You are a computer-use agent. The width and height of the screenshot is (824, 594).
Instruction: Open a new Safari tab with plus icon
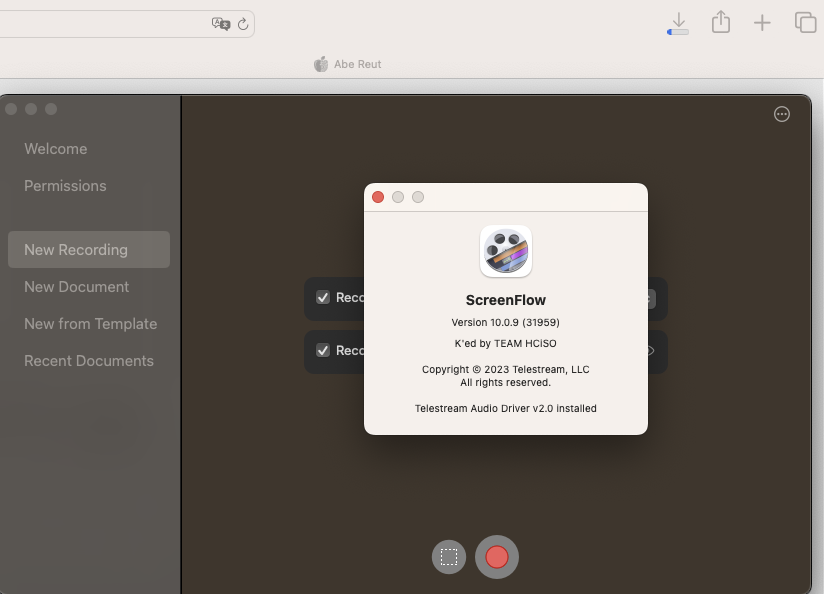[762, 23]
